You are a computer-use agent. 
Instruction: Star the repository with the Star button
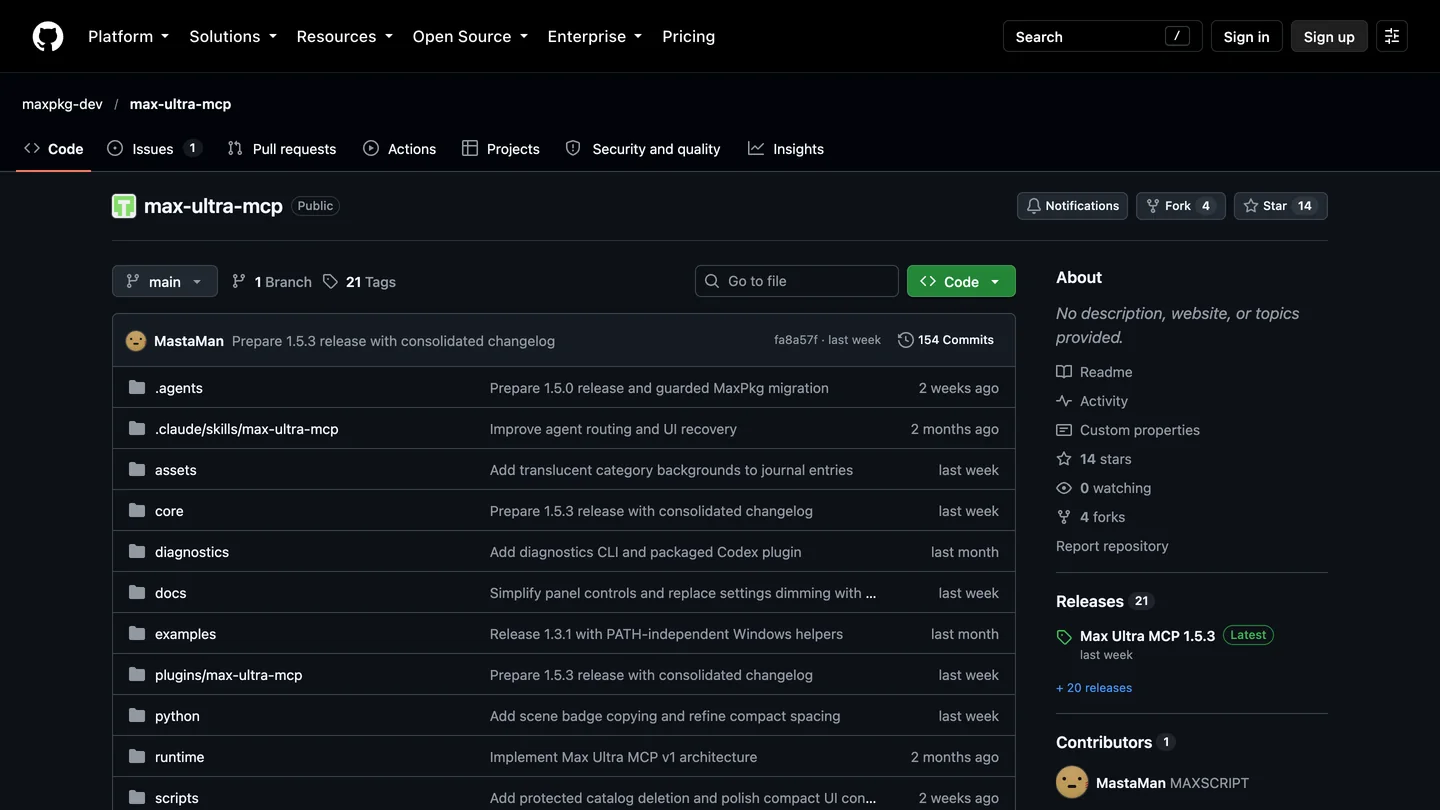click(1280, 206)
